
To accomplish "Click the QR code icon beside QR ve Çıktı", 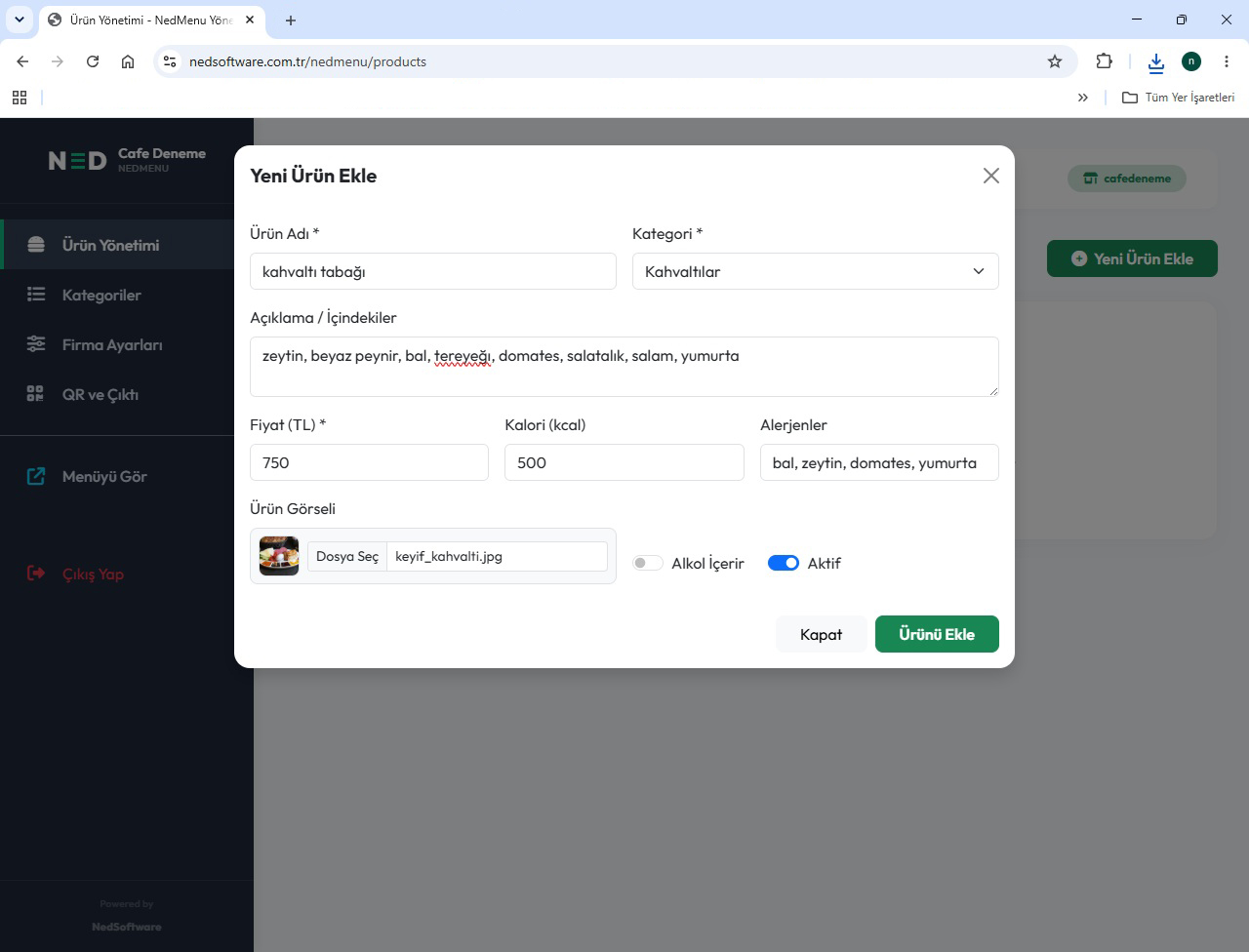I will pos(35,394).
